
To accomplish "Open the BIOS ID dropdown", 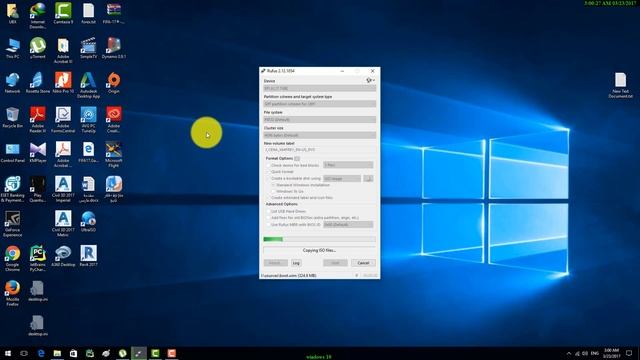I will (348, 224).
